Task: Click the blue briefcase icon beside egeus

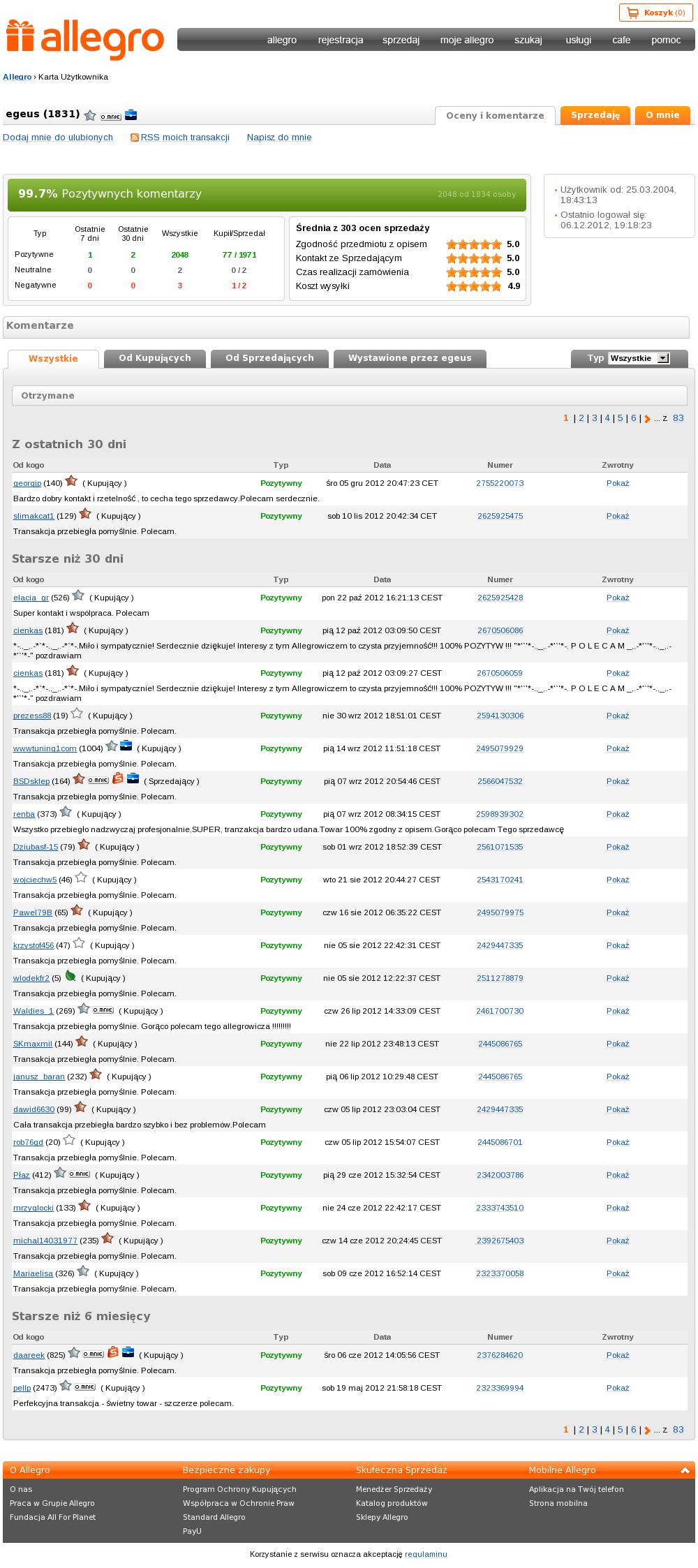Action: point(131,115)
